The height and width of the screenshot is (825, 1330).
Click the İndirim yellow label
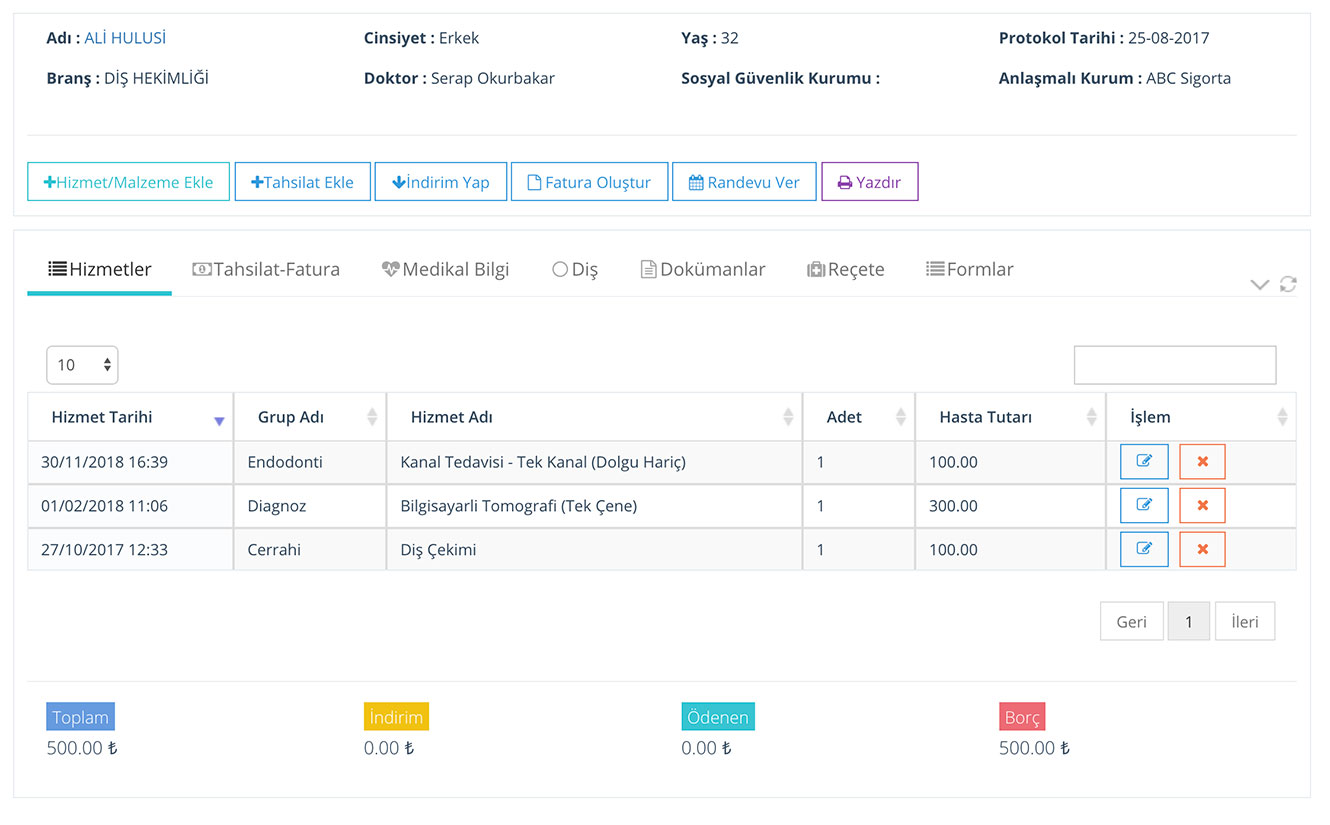[x=396, y=717]
